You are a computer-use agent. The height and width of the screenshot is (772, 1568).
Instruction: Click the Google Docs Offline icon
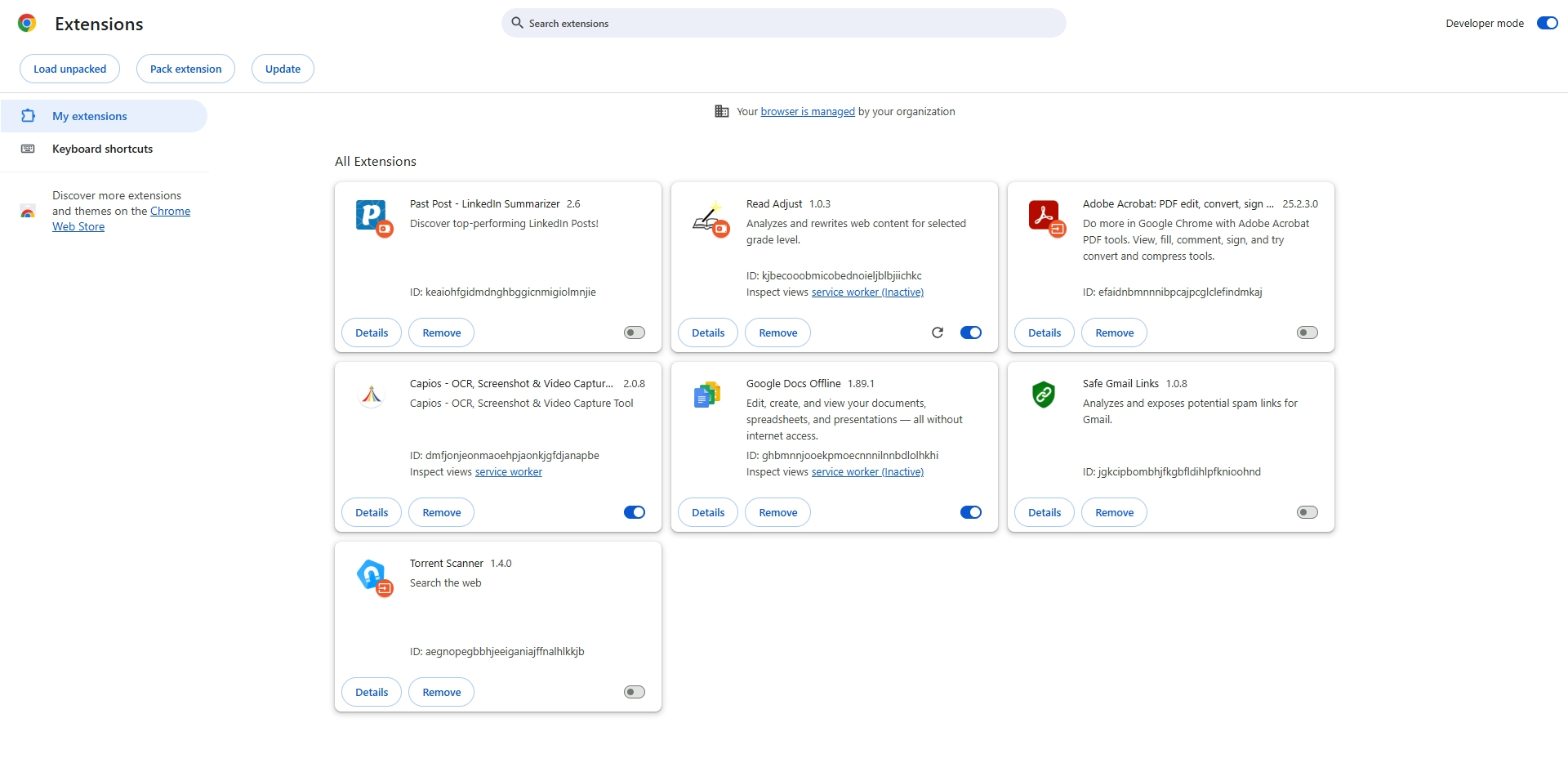tap(707, 395)
